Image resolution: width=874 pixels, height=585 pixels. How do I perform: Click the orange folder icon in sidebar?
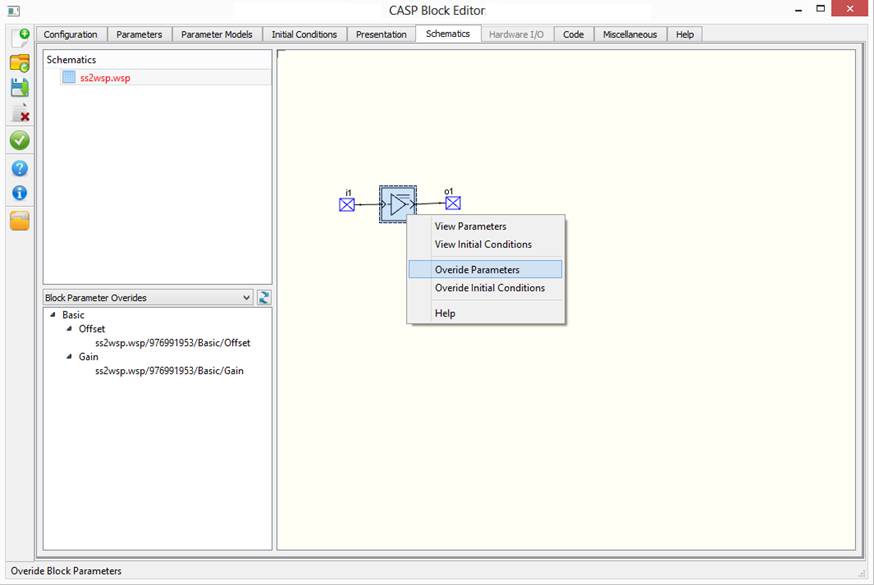coord(19,220)
